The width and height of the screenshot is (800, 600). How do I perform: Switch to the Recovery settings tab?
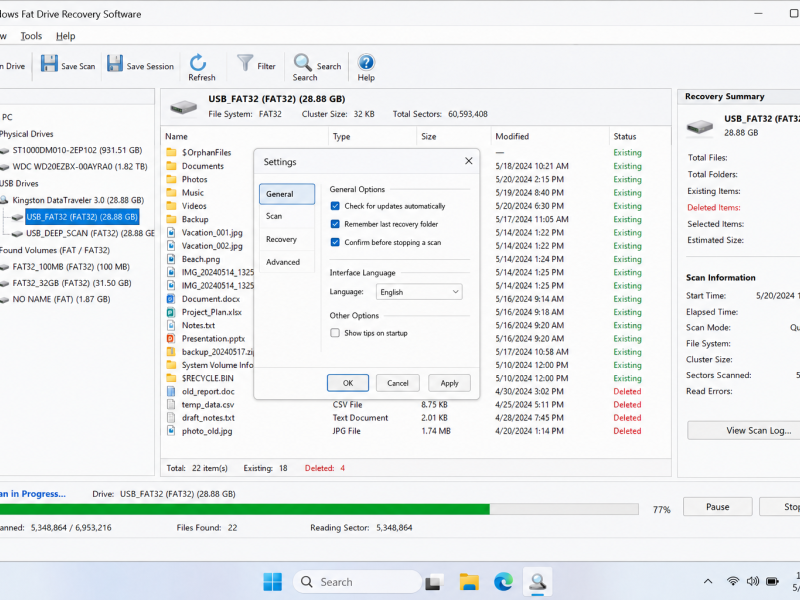click(x=287, y=239)
